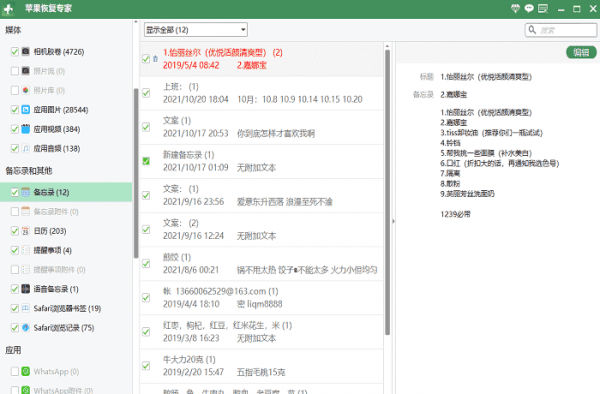This screenshot has width=600, height=394.
Task: Click trash icon beside the red deleted note
Action: (x=155, y=59)
